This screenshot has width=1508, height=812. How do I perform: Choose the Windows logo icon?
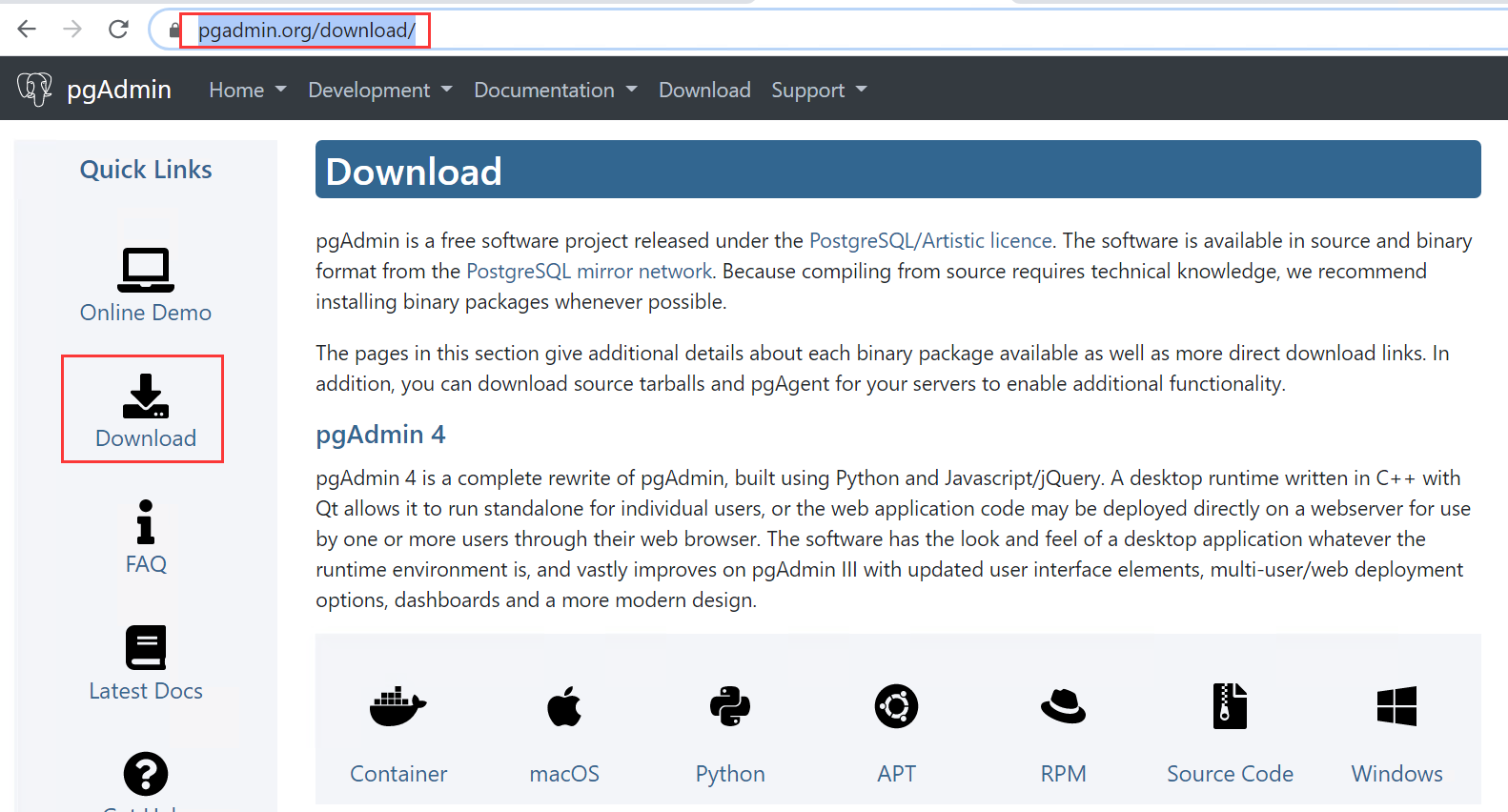[1396, 707]
